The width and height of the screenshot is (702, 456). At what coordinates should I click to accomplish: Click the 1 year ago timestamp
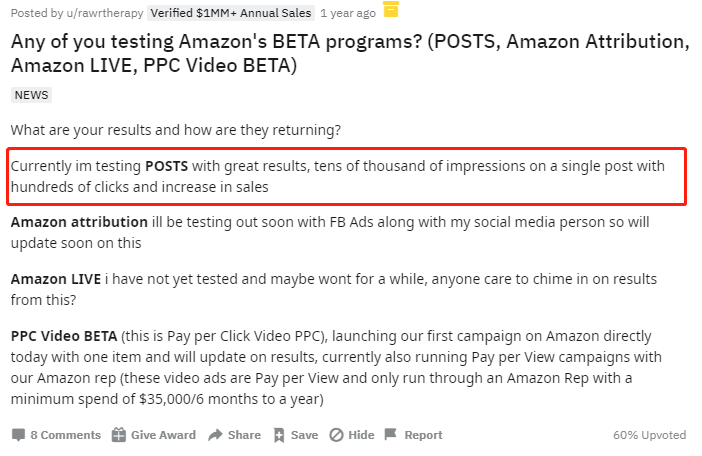pos(348,13)
